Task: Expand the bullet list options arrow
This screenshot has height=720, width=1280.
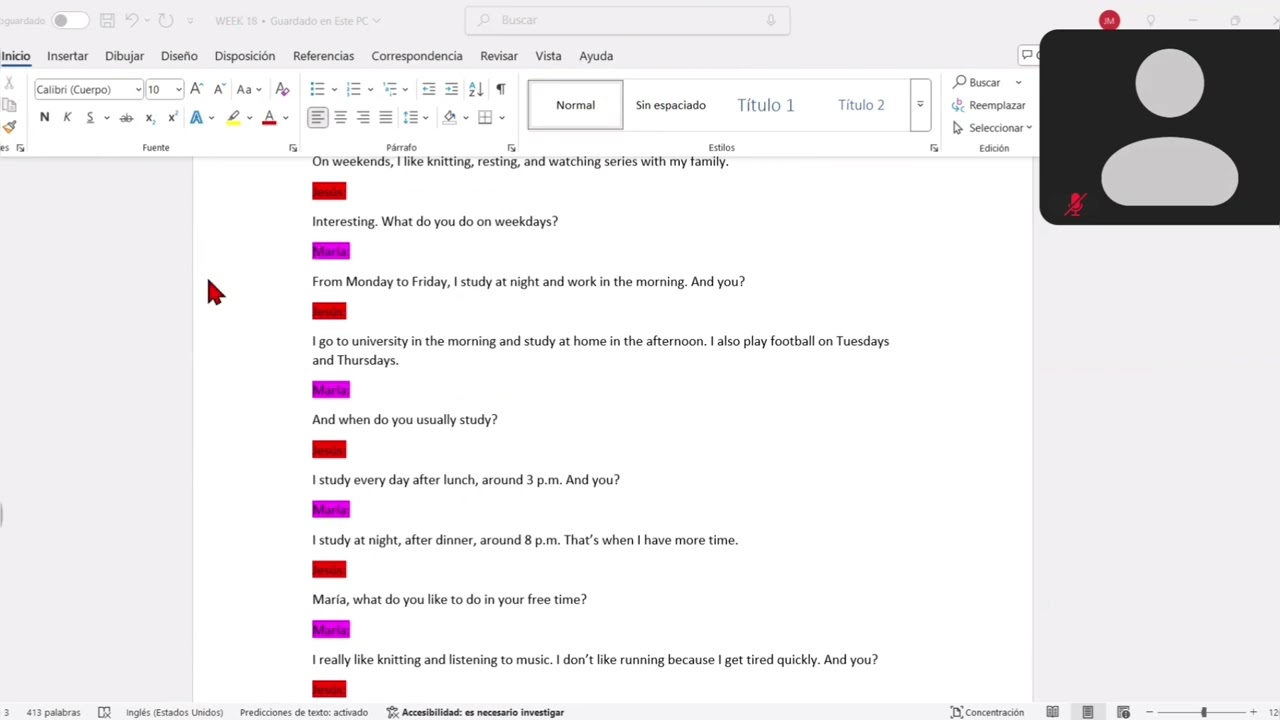Action: (x=334, y=89)
